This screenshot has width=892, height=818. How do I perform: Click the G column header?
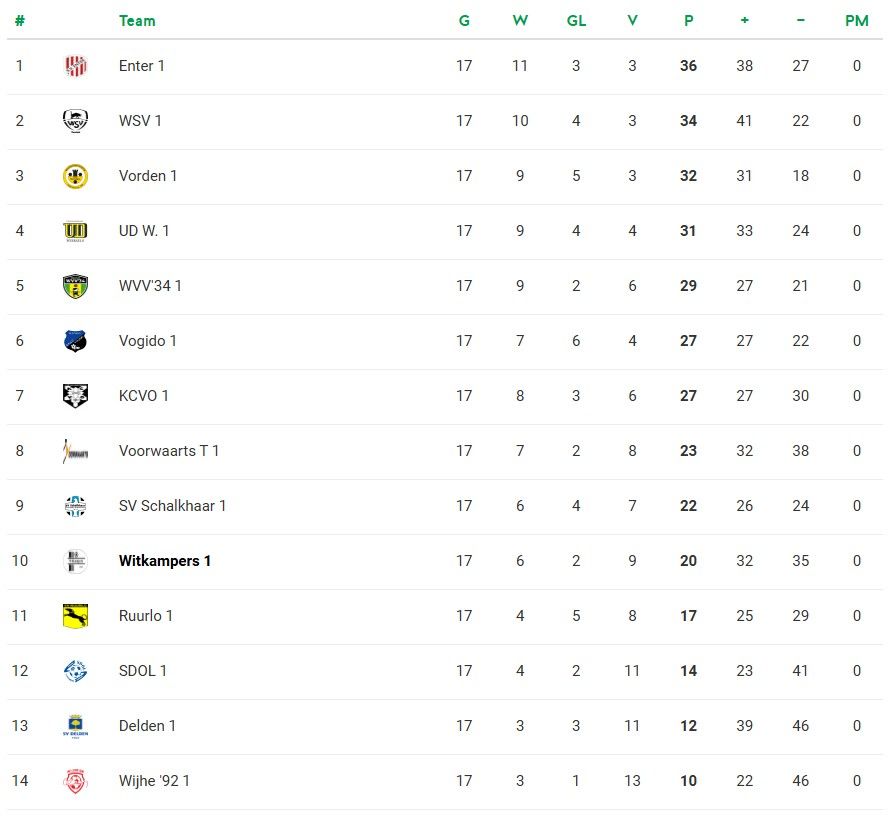[464, 20]
